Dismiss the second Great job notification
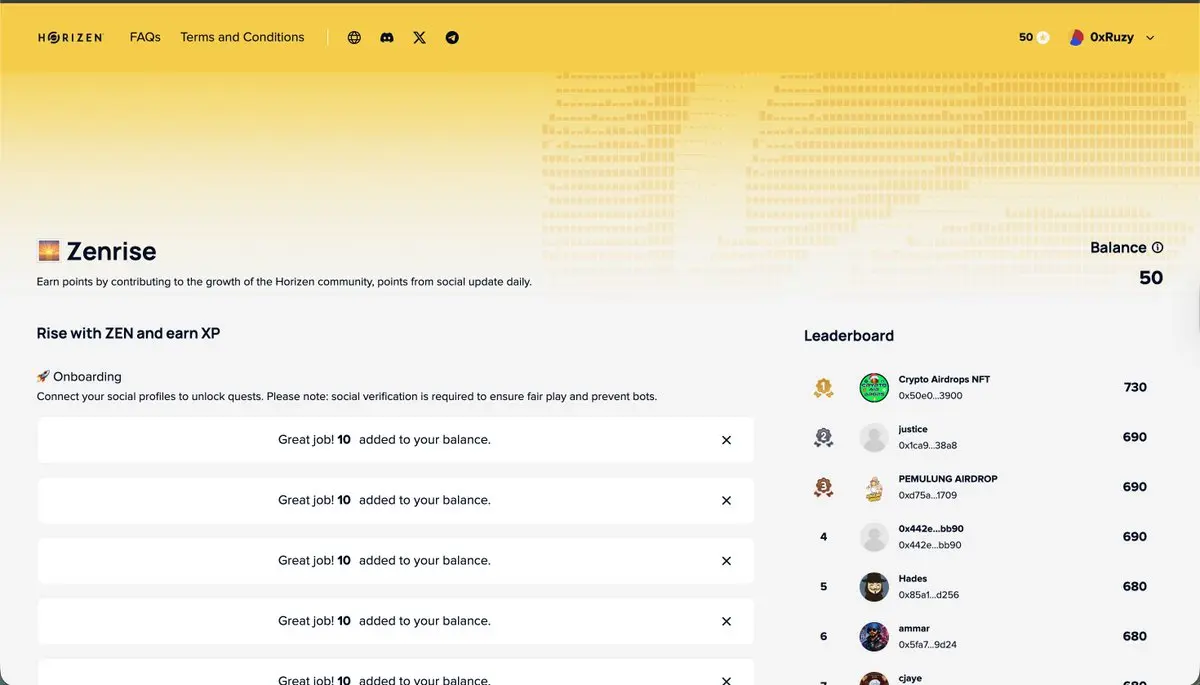 726,500
